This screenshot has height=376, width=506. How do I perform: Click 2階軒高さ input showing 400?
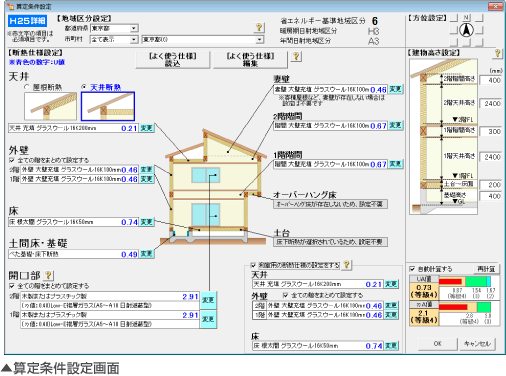[491, 80]
